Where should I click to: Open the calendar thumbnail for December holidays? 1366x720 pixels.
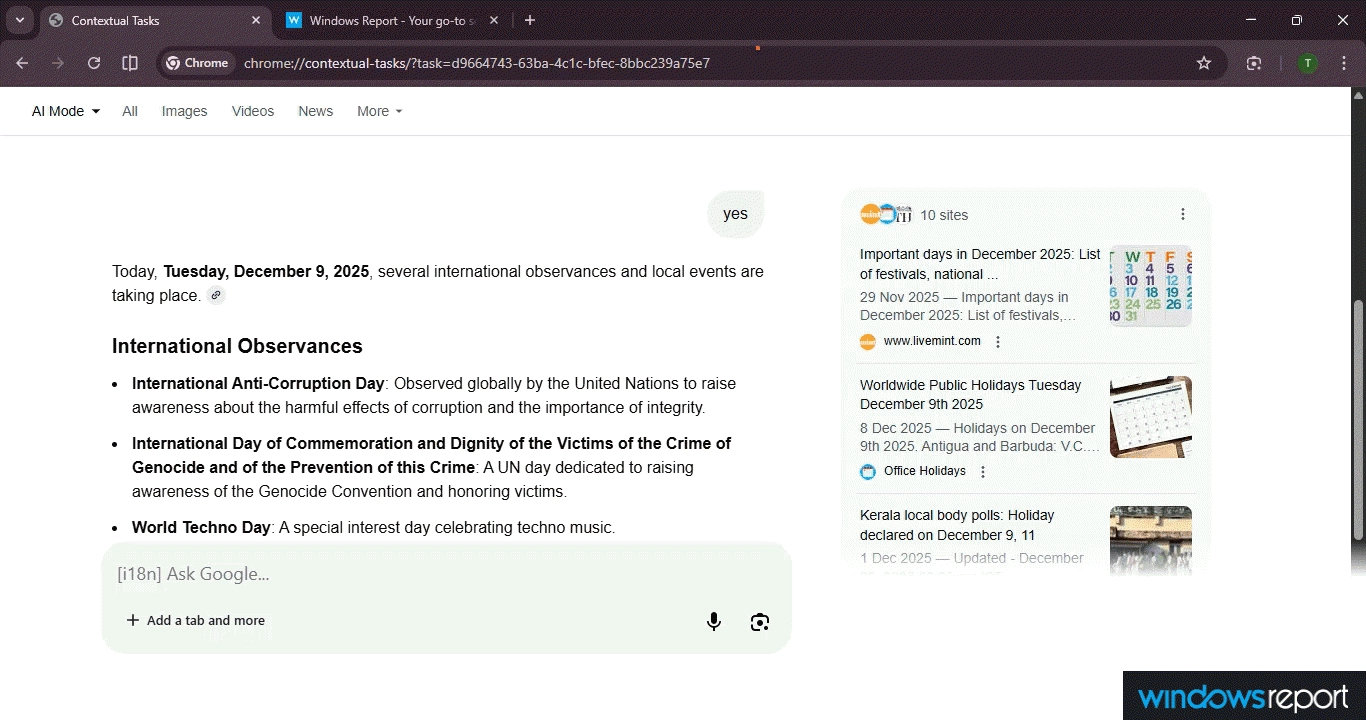(x=1150, y=285)
